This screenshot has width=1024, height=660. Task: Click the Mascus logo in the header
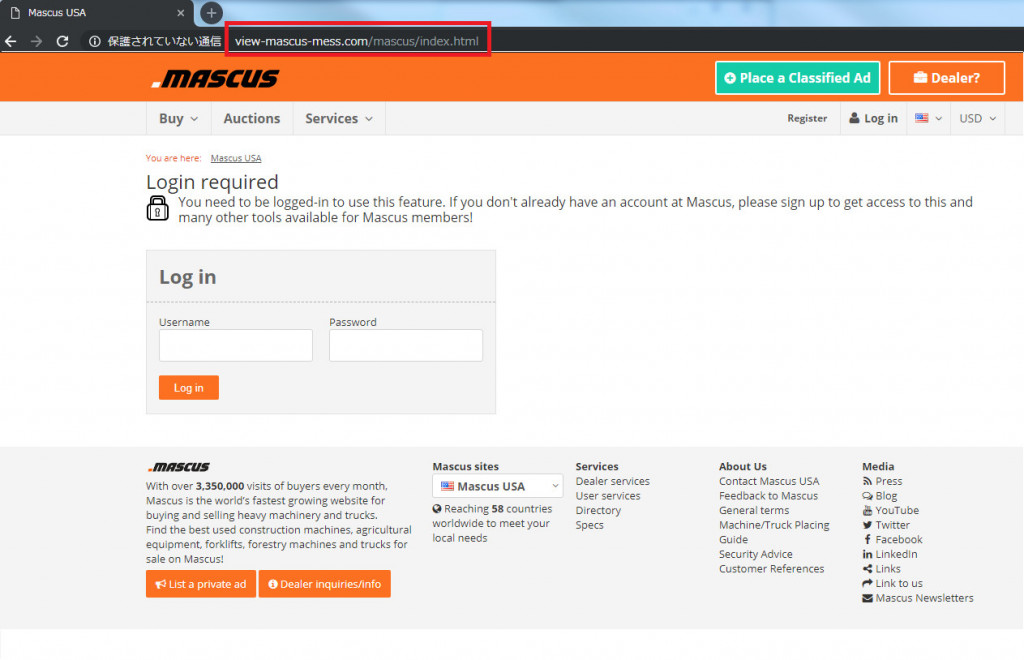(x=216, y=78)
